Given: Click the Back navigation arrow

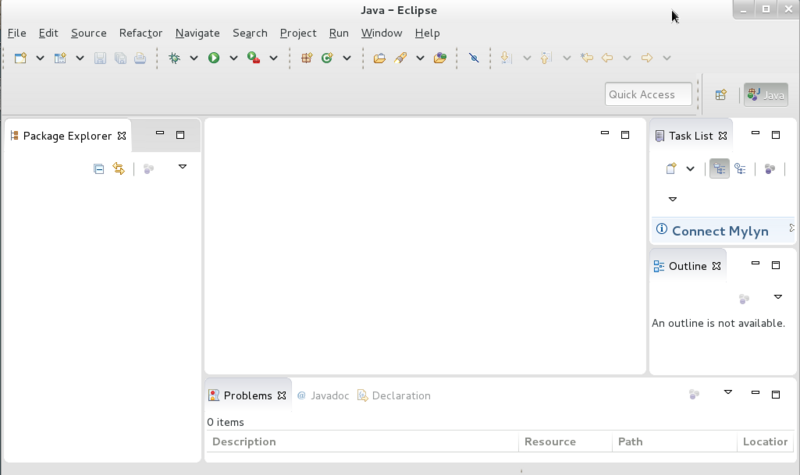Looking at the screenshot, I should coord(607,58).
